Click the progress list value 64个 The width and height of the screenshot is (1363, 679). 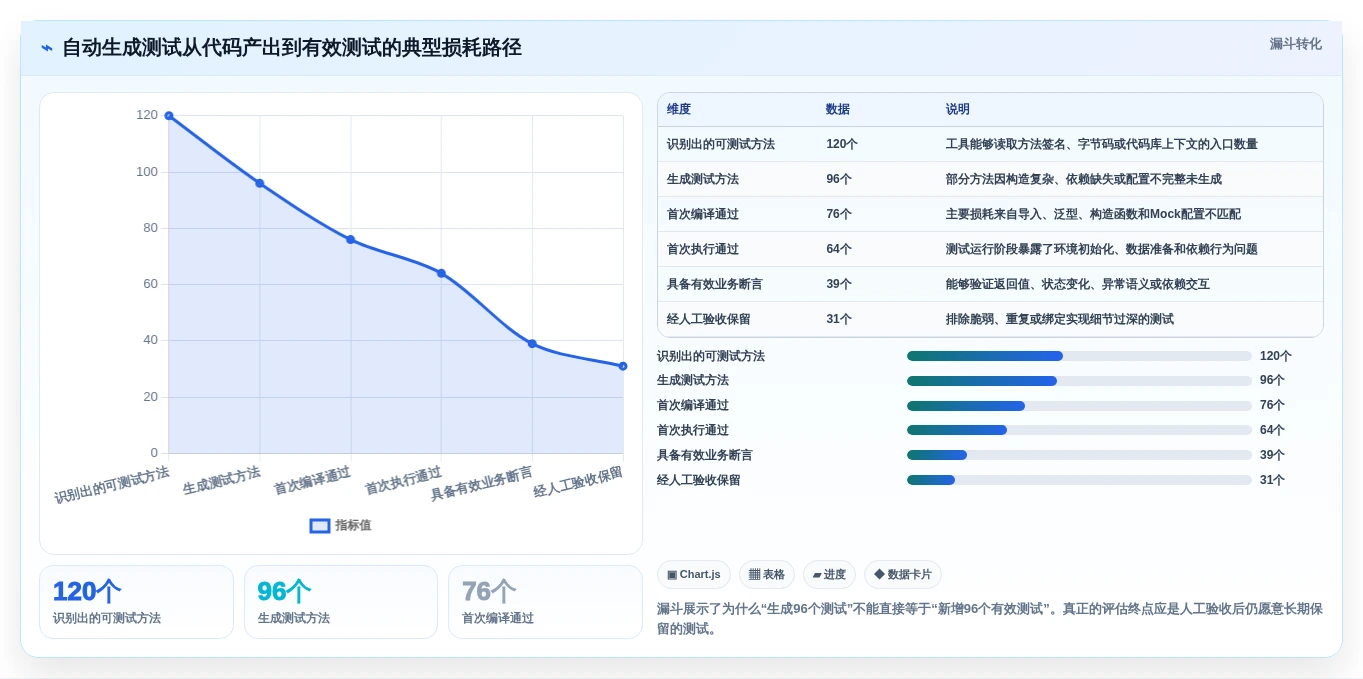coord(1272,430)
